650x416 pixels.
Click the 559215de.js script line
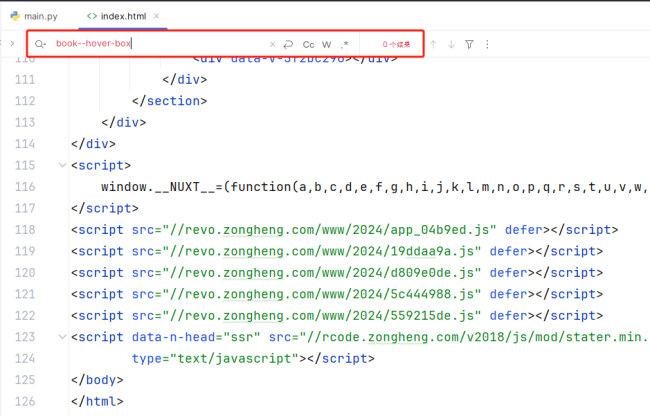tap(337, 316)
